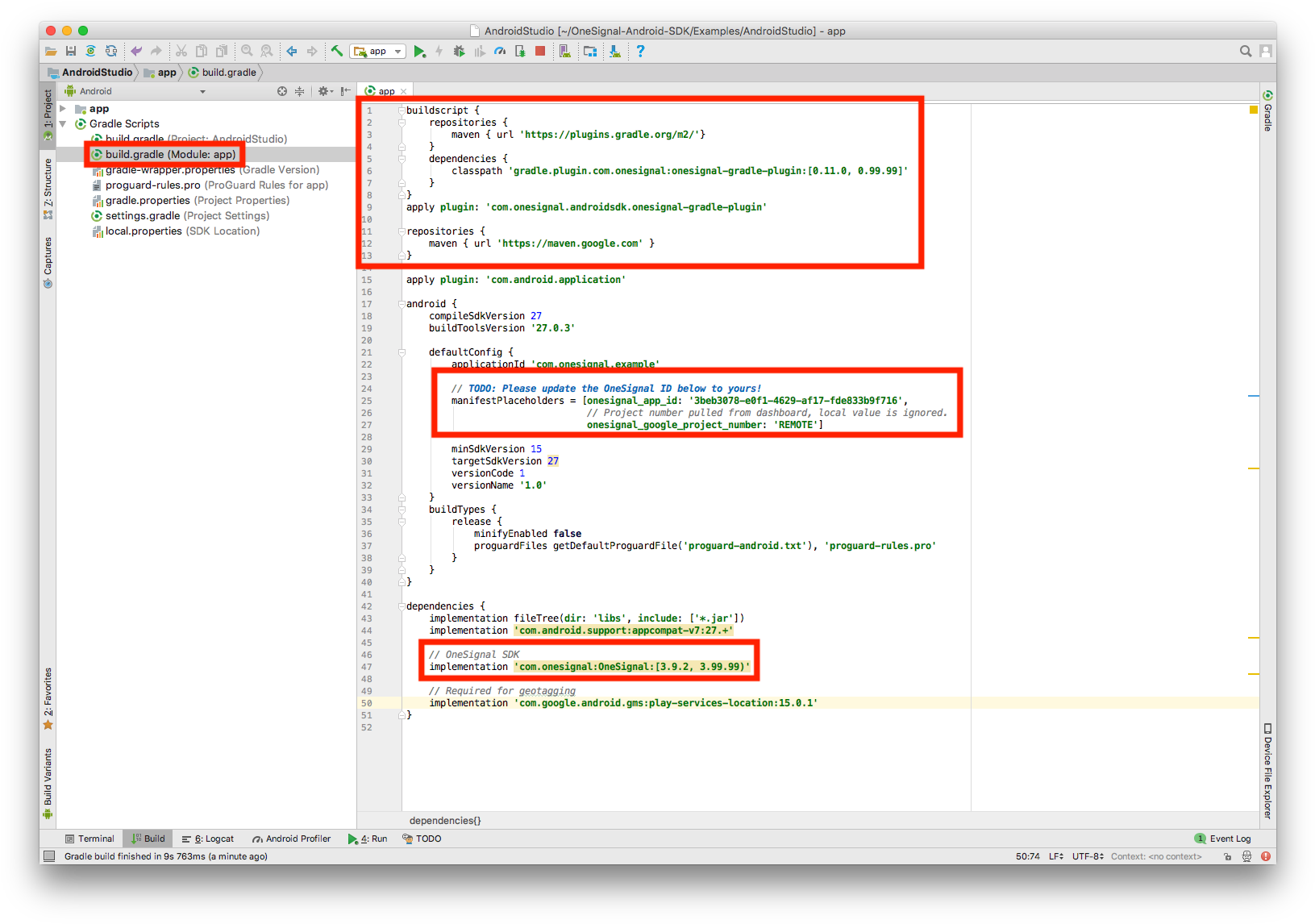Open the Android project view dropdown
Viewport: 1315px width, 924px height.
[x=202, y=91]
